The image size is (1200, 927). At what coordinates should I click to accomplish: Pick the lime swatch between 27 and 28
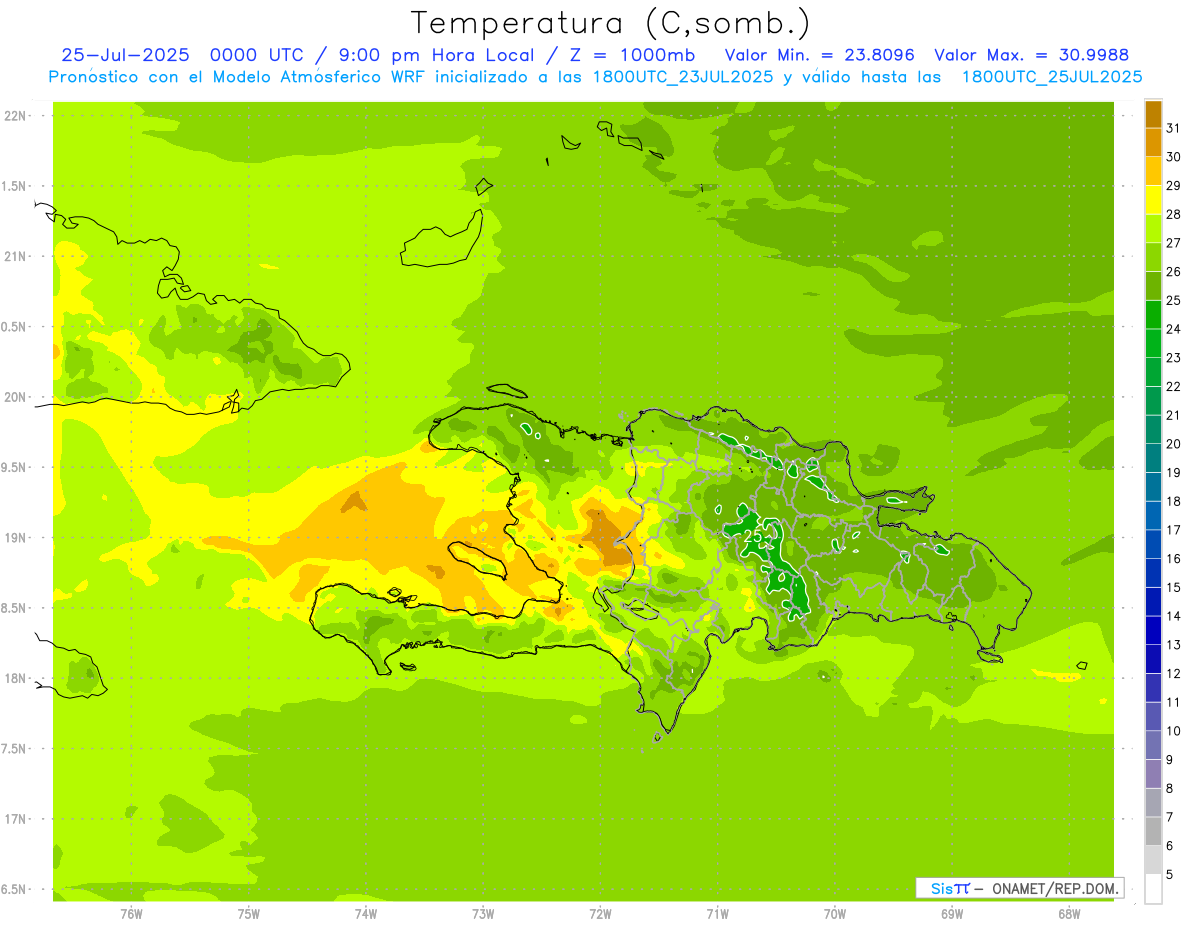click(x=1153, y=229)
